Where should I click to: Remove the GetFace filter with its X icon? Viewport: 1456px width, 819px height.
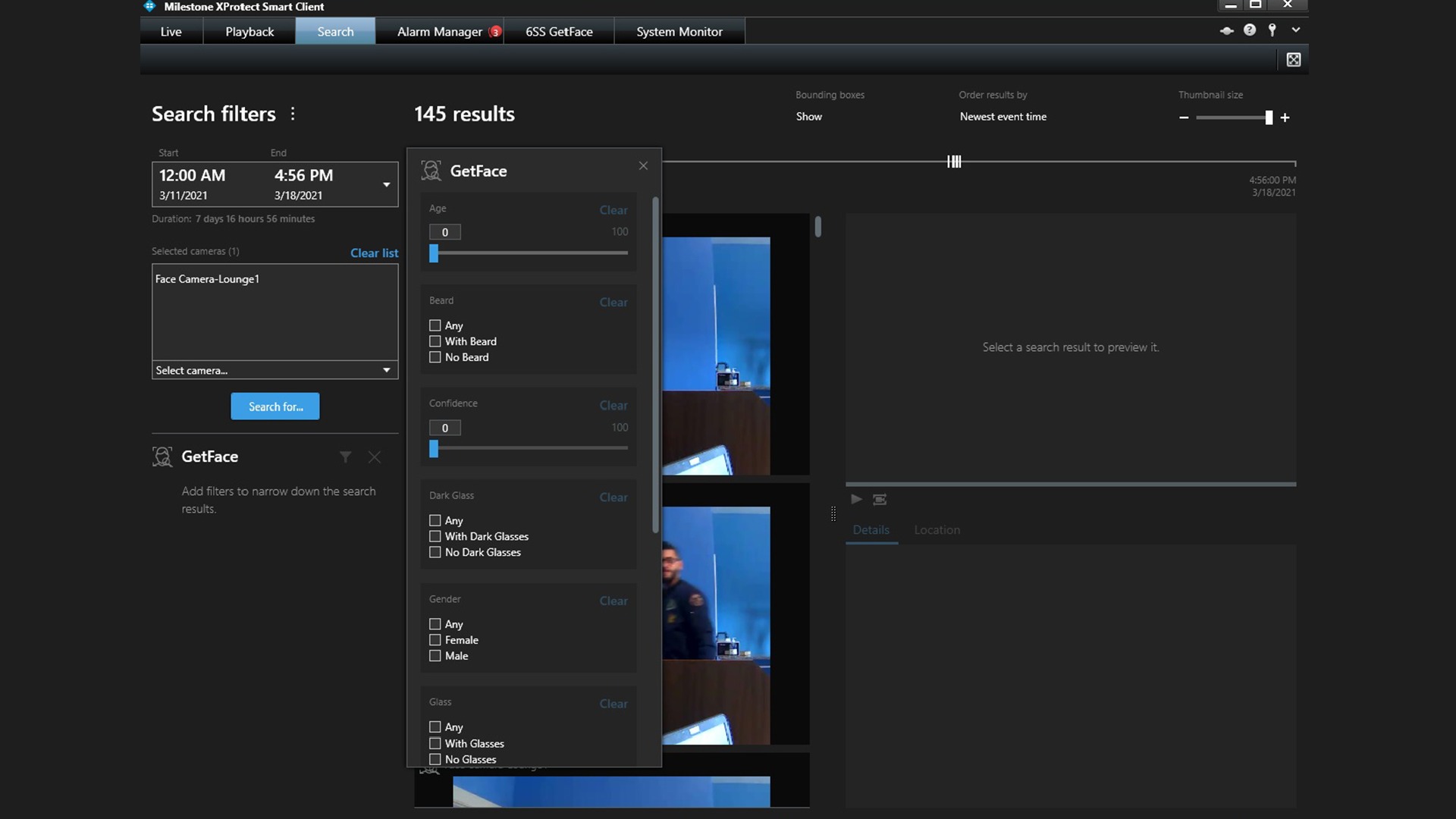(375, 457)
